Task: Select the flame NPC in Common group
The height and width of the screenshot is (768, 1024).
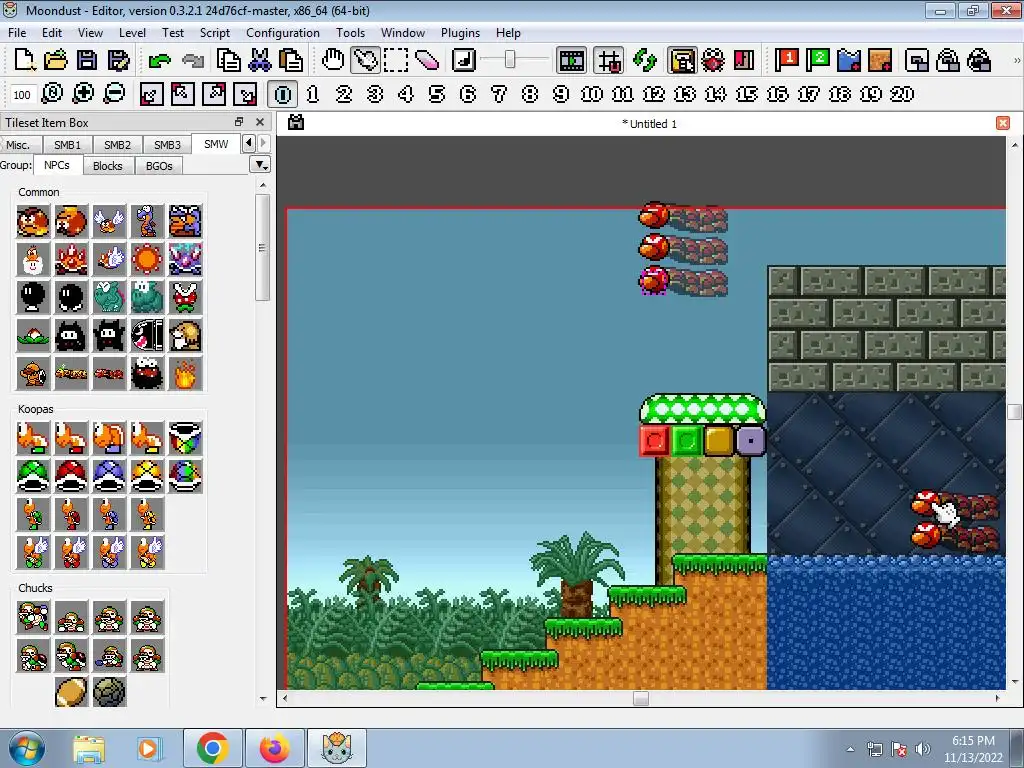Action: (185, 374)
